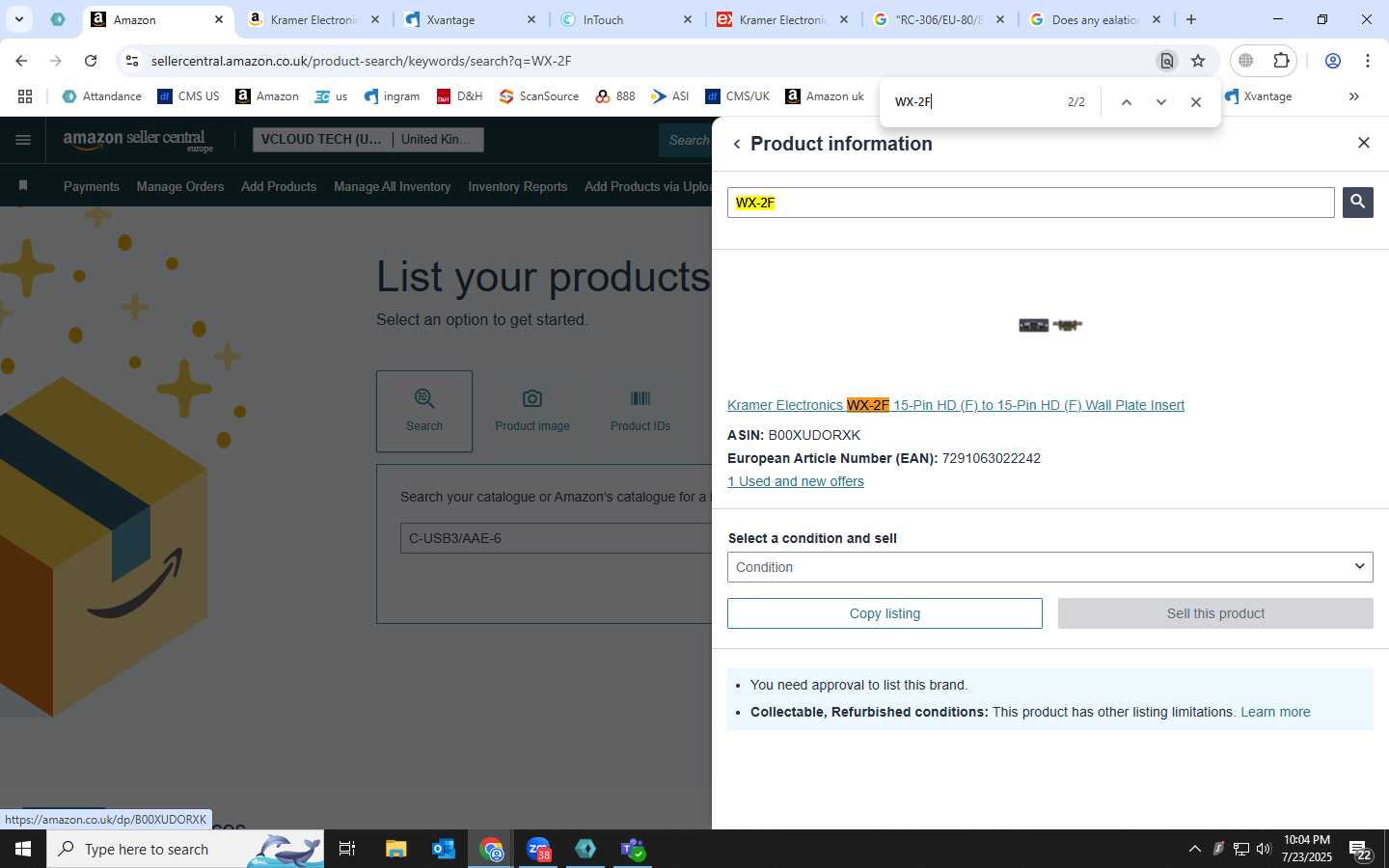This screenshot has width=1389, height=868.
Task: Open the volume icon in system tray
Action: [x=1264, y=849]
